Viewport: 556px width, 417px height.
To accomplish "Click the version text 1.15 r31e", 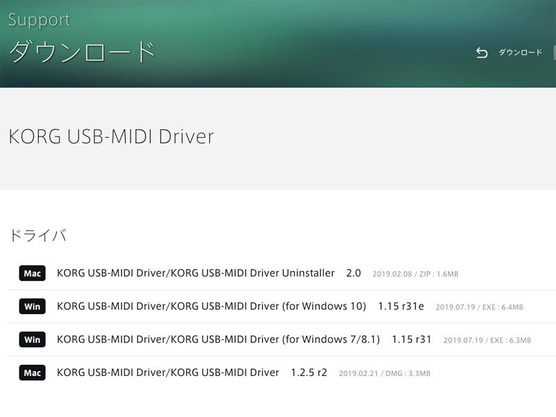I will click(401, 306).
